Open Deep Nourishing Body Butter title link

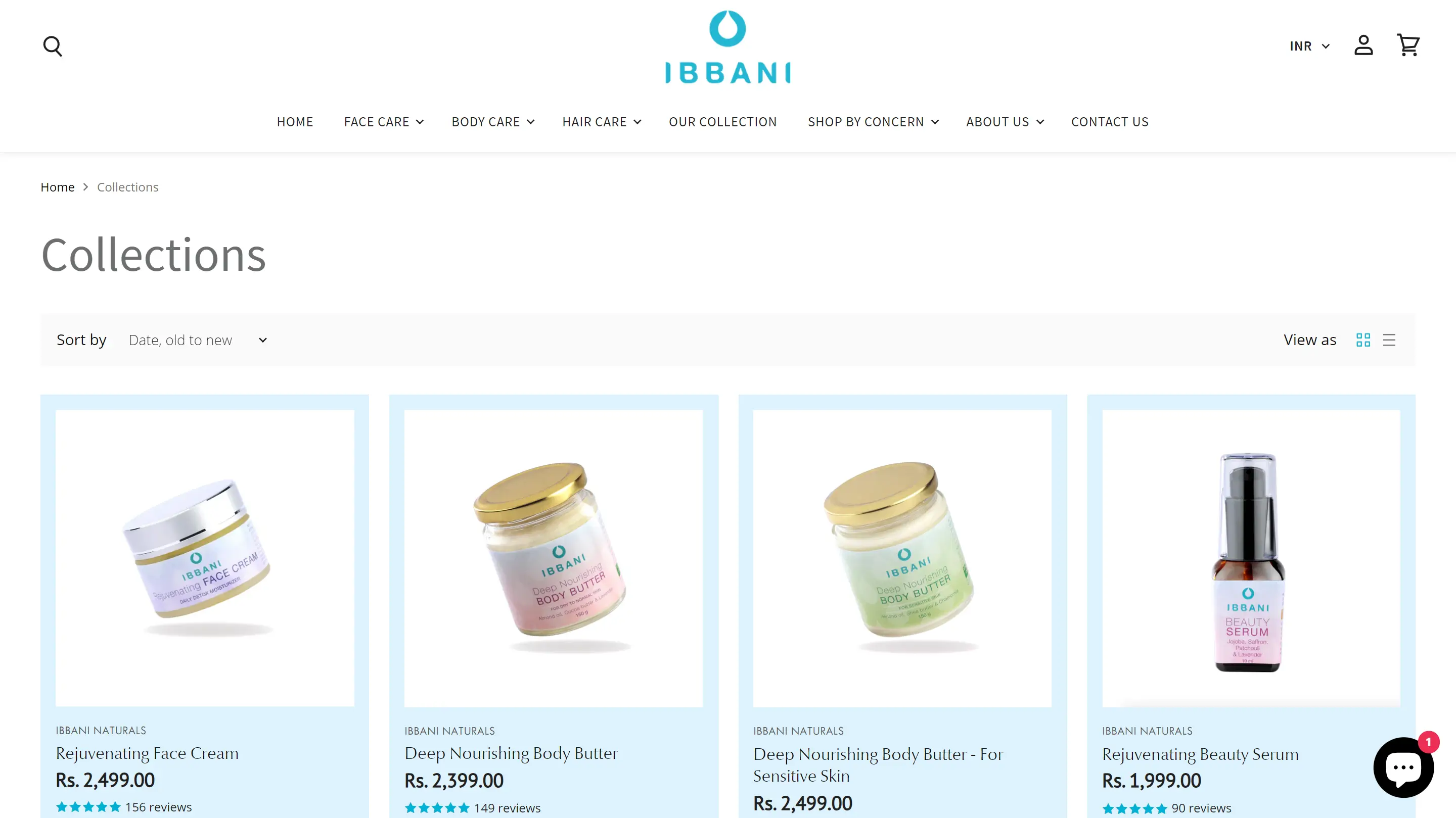(x=511, y=753)
